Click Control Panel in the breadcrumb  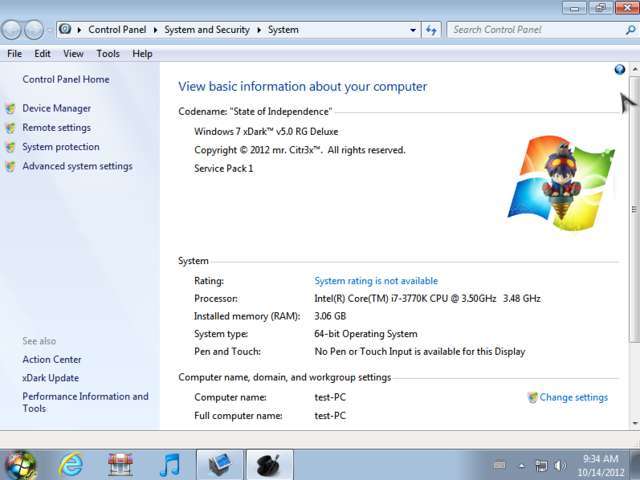pos(117,30)
